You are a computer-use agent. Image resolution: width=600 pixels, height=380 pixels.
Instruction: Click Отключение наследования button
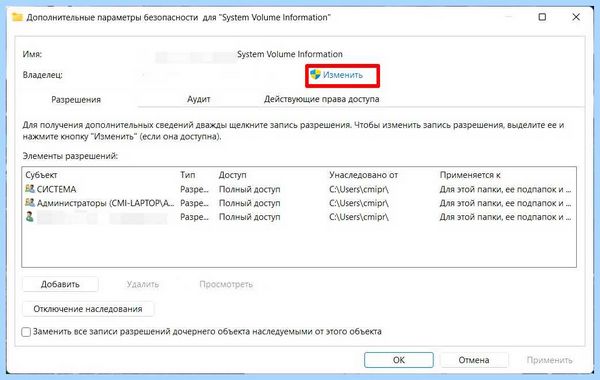[88, 309]
